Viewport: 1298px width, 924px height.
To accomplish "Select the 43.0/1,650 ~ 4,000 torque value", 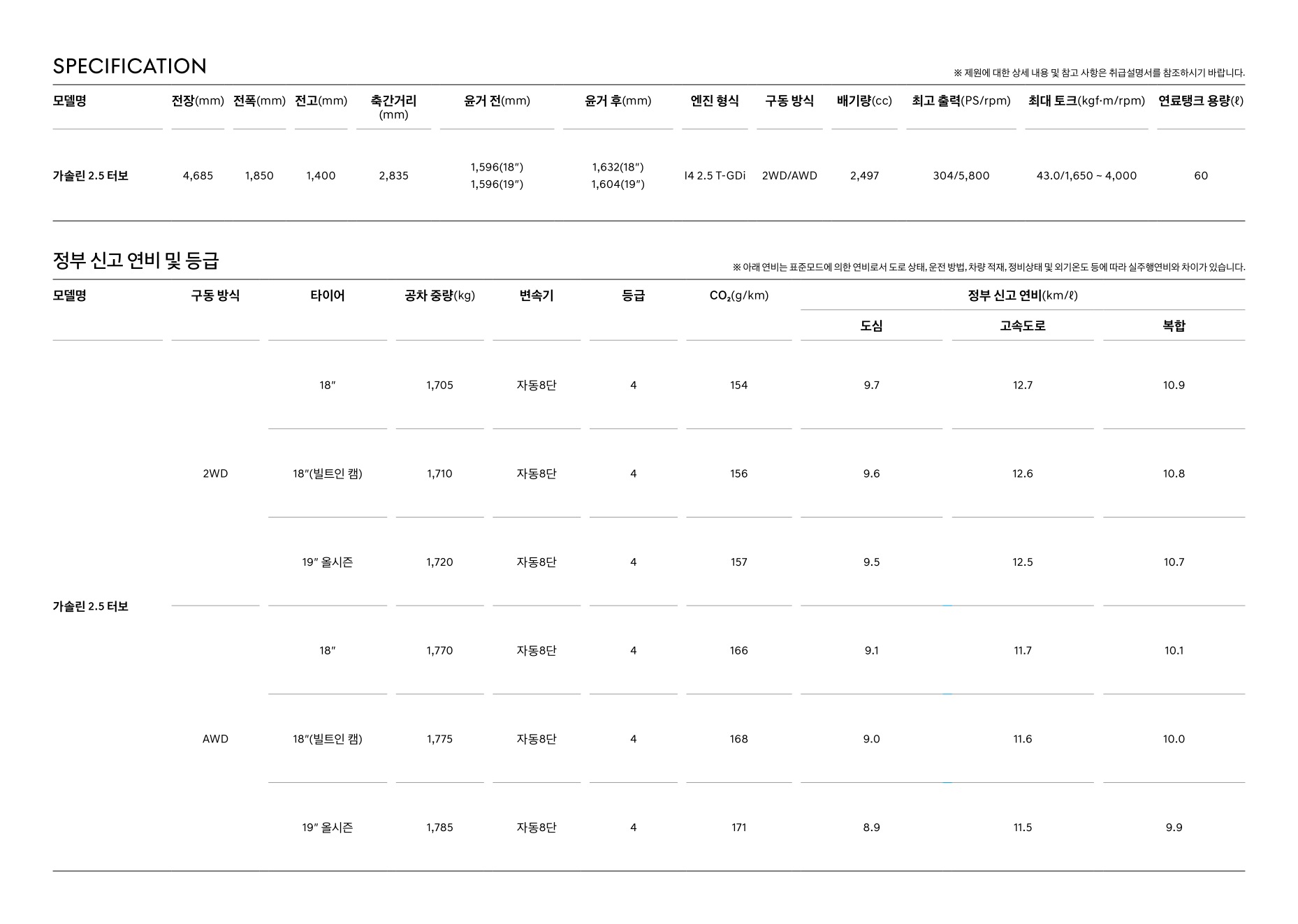I will 1086,176.
